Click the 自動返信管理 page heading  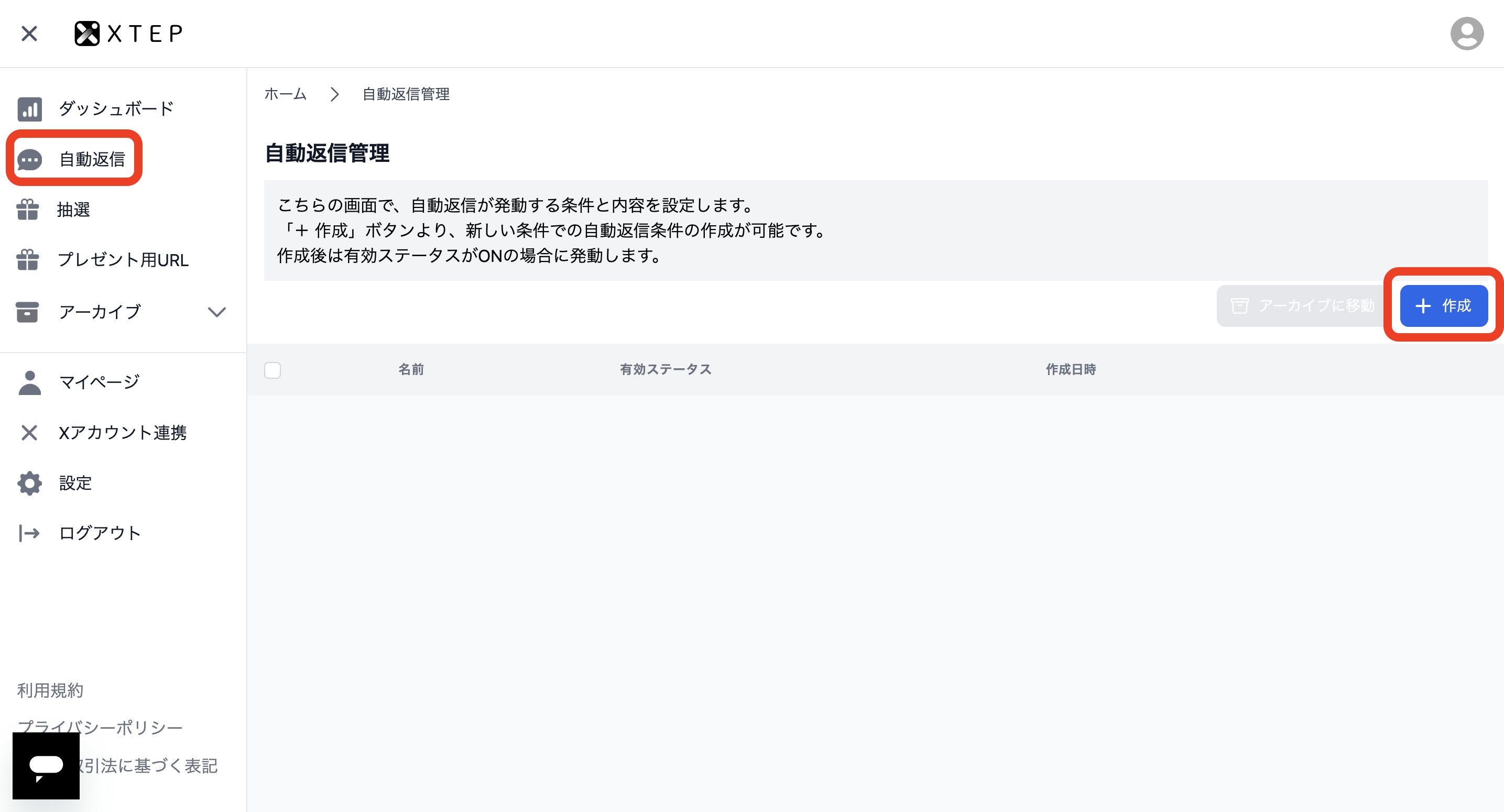coord(327,153)
